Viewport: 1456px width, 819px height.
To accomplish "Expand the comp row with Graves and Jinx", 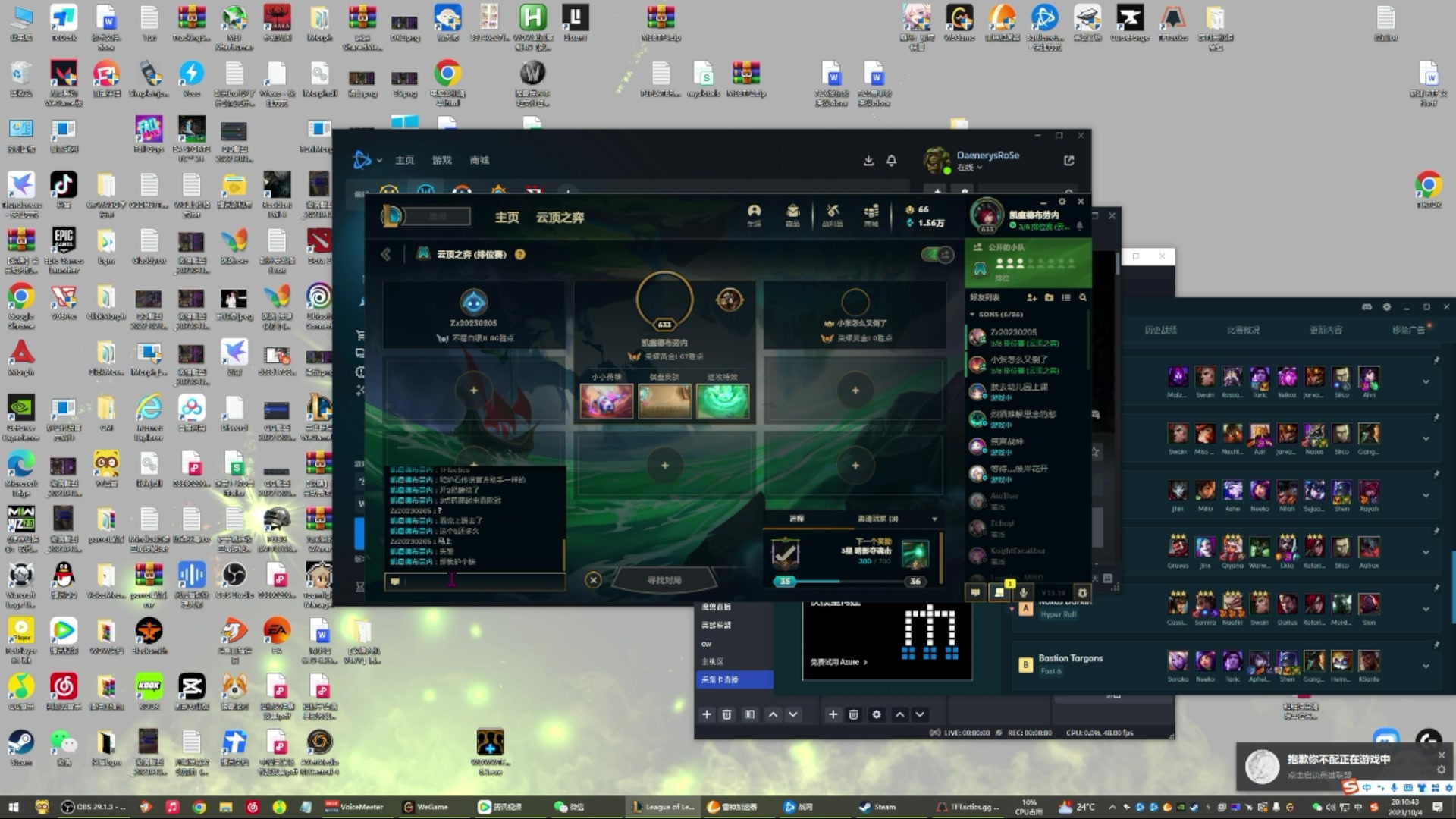I will pos(1426,553).
